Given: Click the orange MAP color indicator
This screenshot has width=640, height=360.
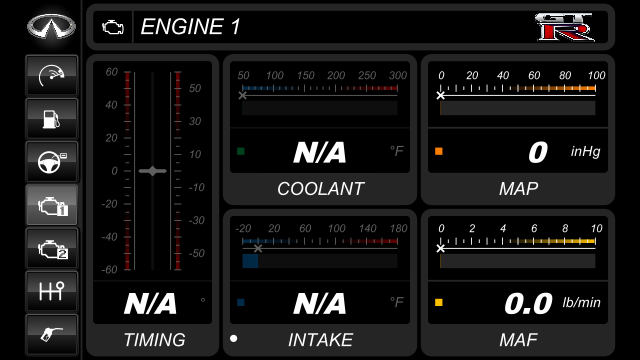Looking at the screenshot, I should pos(439,151).
